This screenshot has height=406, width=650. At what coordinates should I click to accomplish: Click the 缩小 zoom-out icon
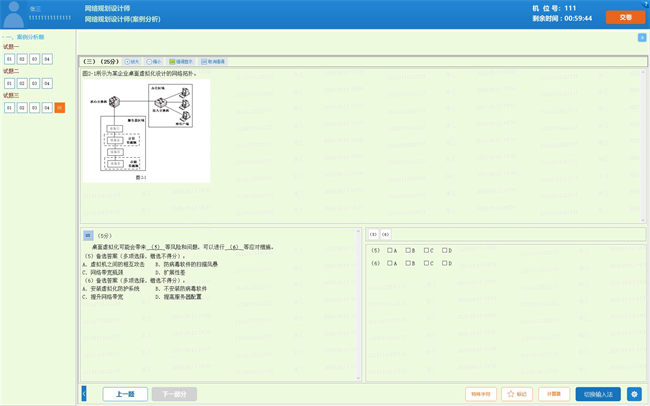coord(154,62)
